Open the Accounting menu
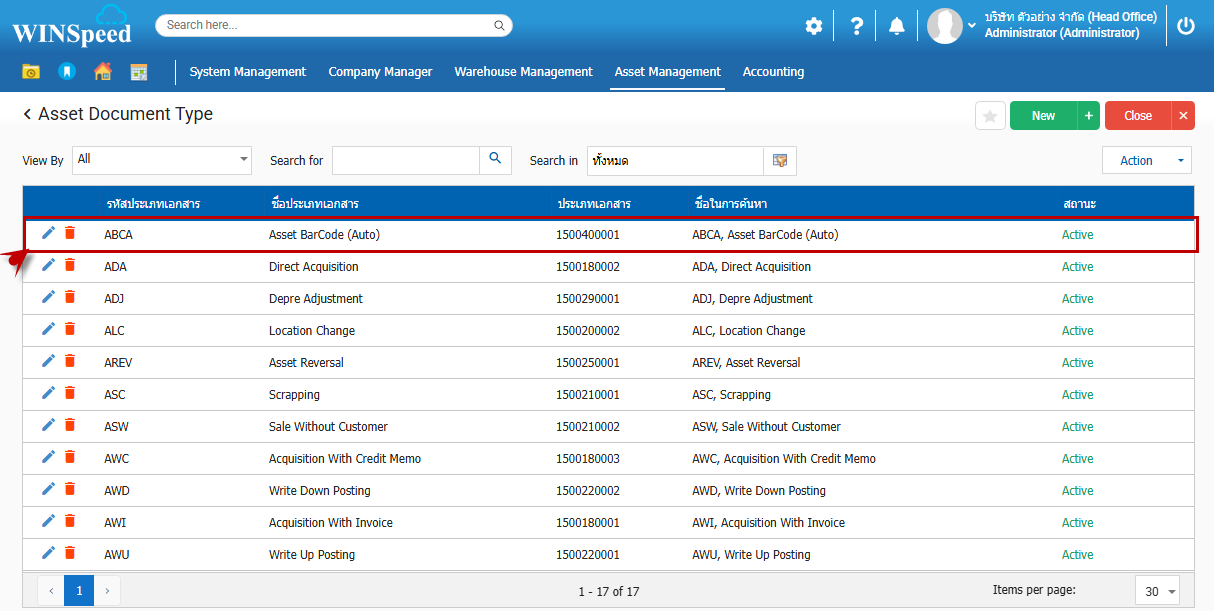 click(x=773, y=72)
